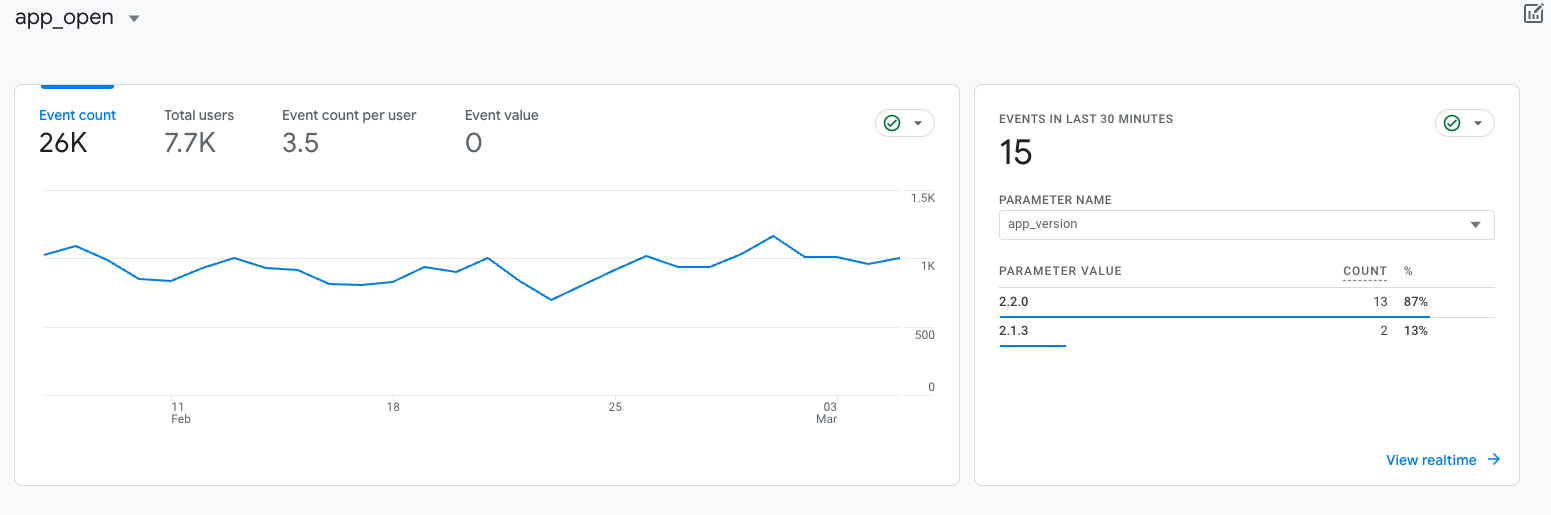Click the 2.2.0 parameter value row
Screen dimensions: 1551x515
[1246, 302]
